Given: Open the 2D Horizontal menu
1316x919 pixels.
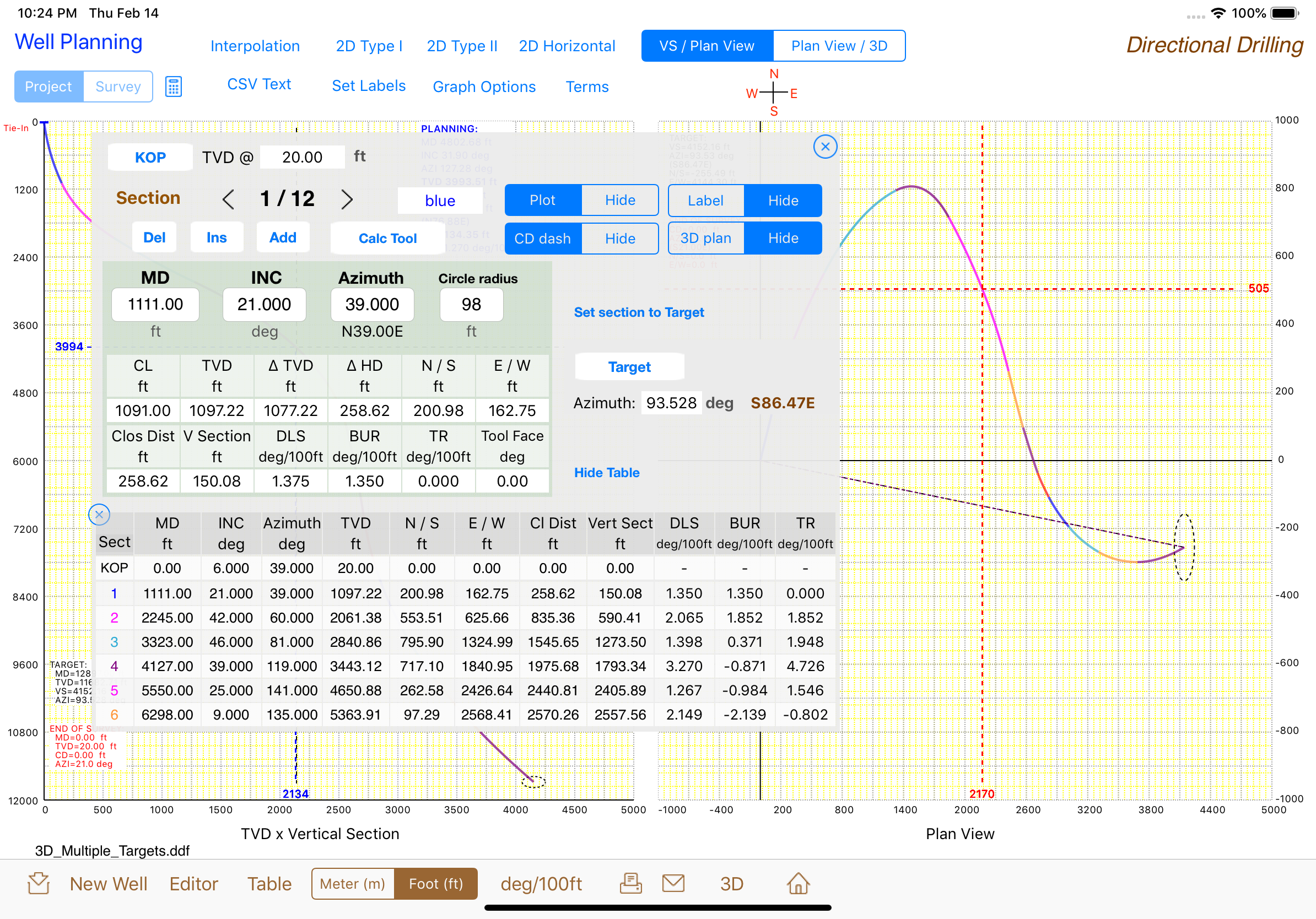Looking at the screenshot, I should (567, 46).
